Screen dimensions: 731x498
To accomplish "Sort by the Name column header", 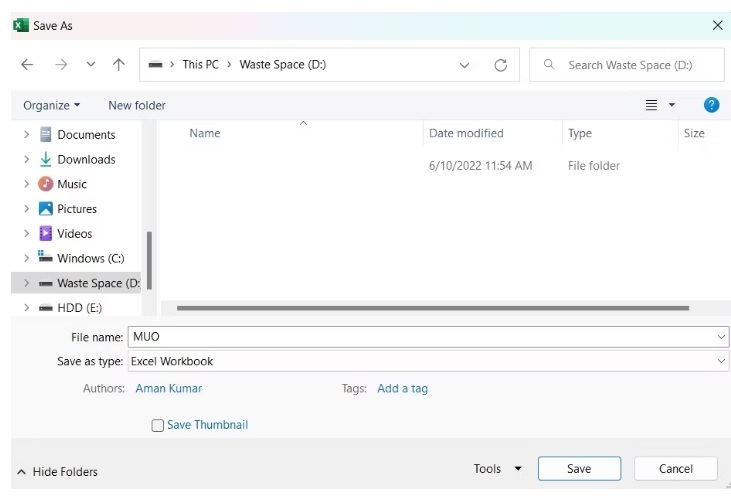I will tap(205, 133).
